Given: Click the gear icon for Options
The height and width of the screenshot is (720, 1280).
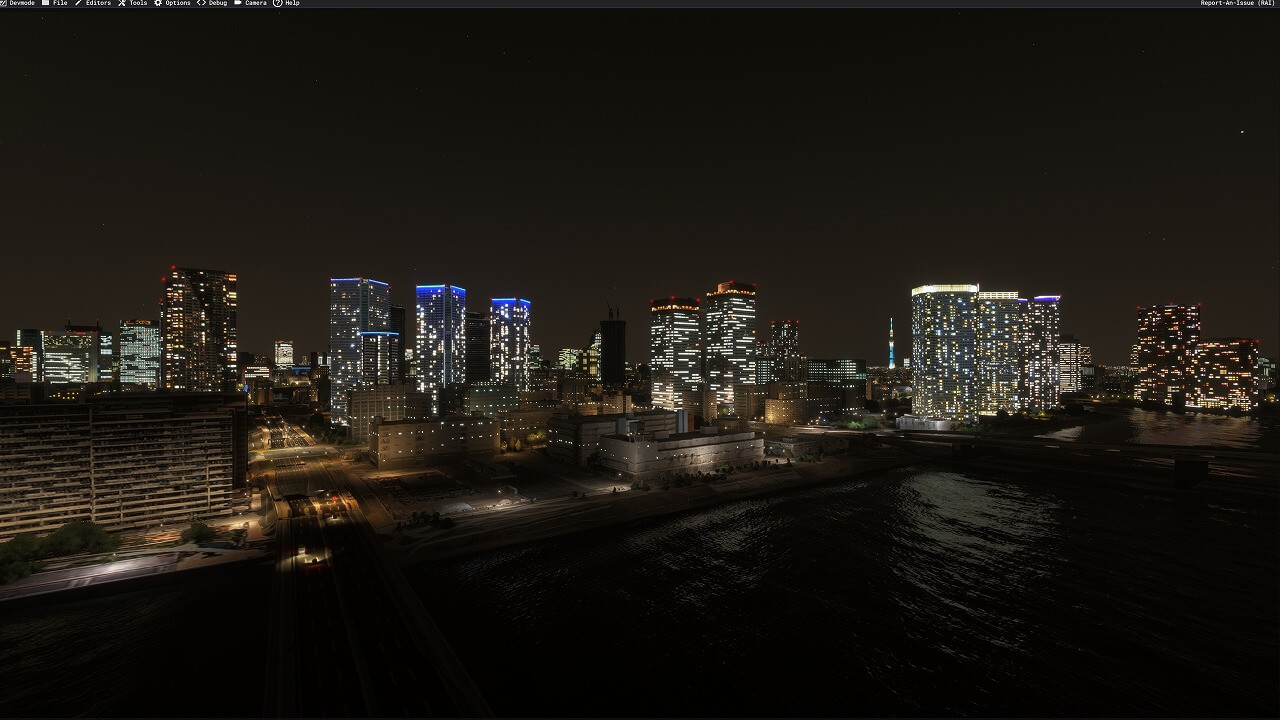Looking at the screenshot, I should click(x=158, y=3).
